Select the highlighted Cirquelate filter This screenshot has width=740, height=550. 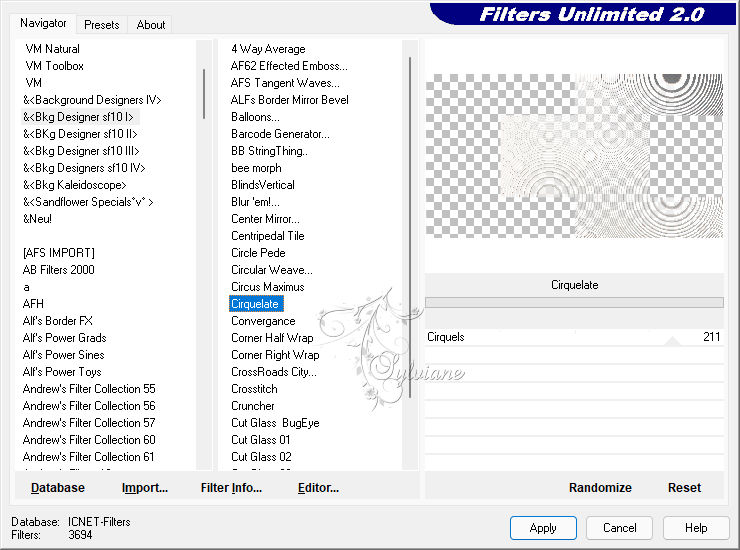[256, 304]
